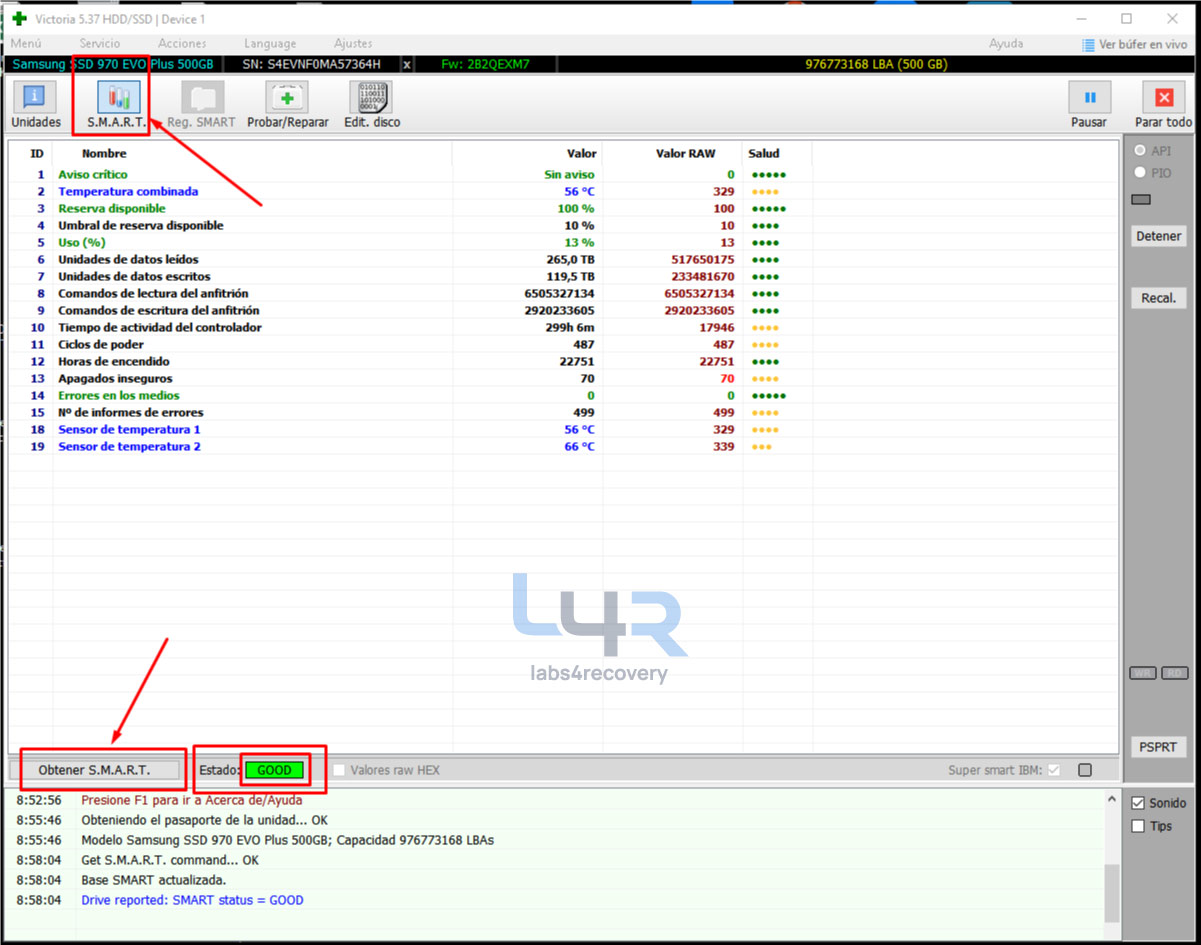This screenshot has height=945, width=1201.
Task: Click the x beside the serial number
Action: coord(407,64)
